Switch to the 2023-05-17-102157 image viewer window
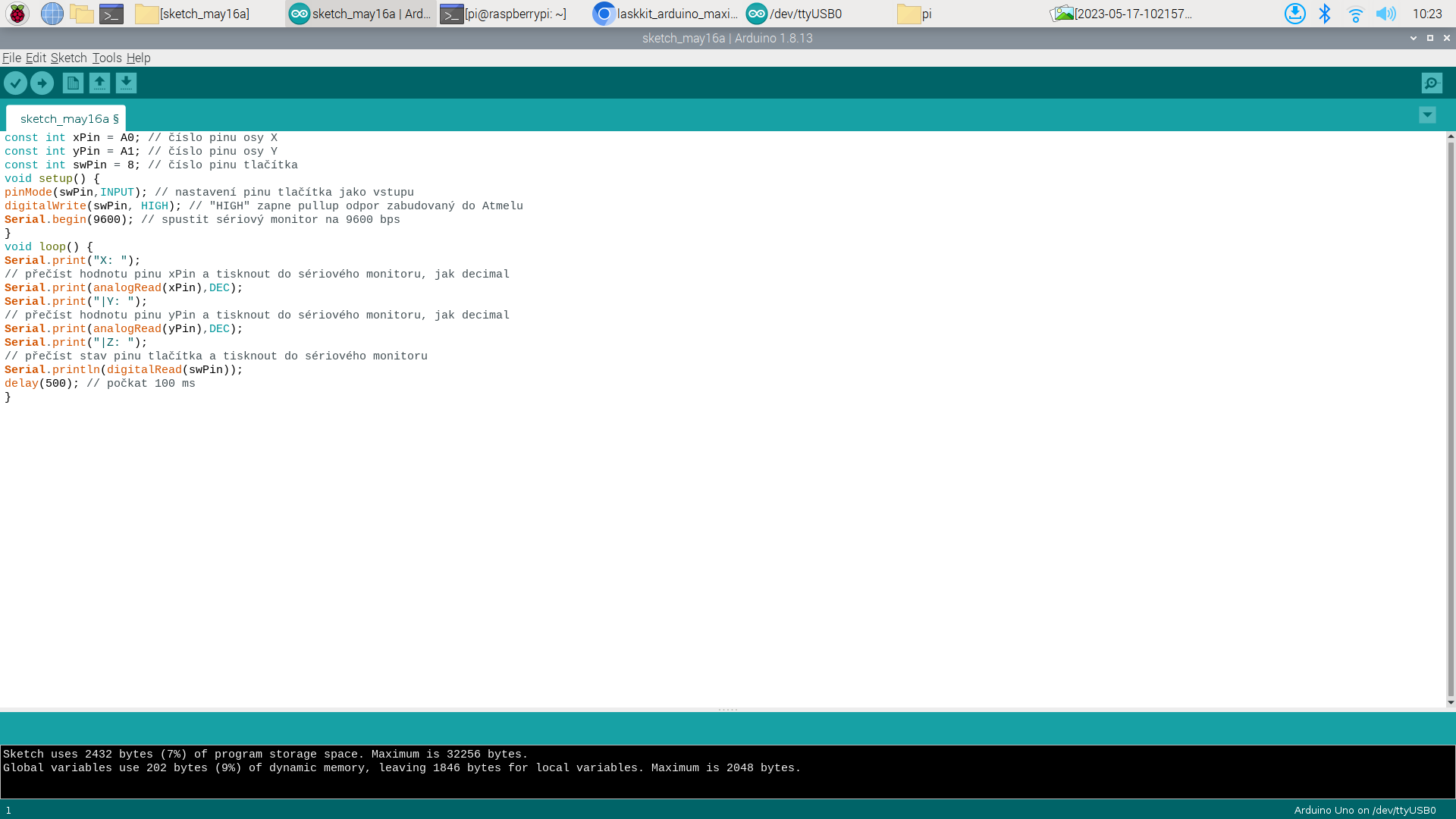This screenshot has width=1456, height=819. coord(1122,14)
